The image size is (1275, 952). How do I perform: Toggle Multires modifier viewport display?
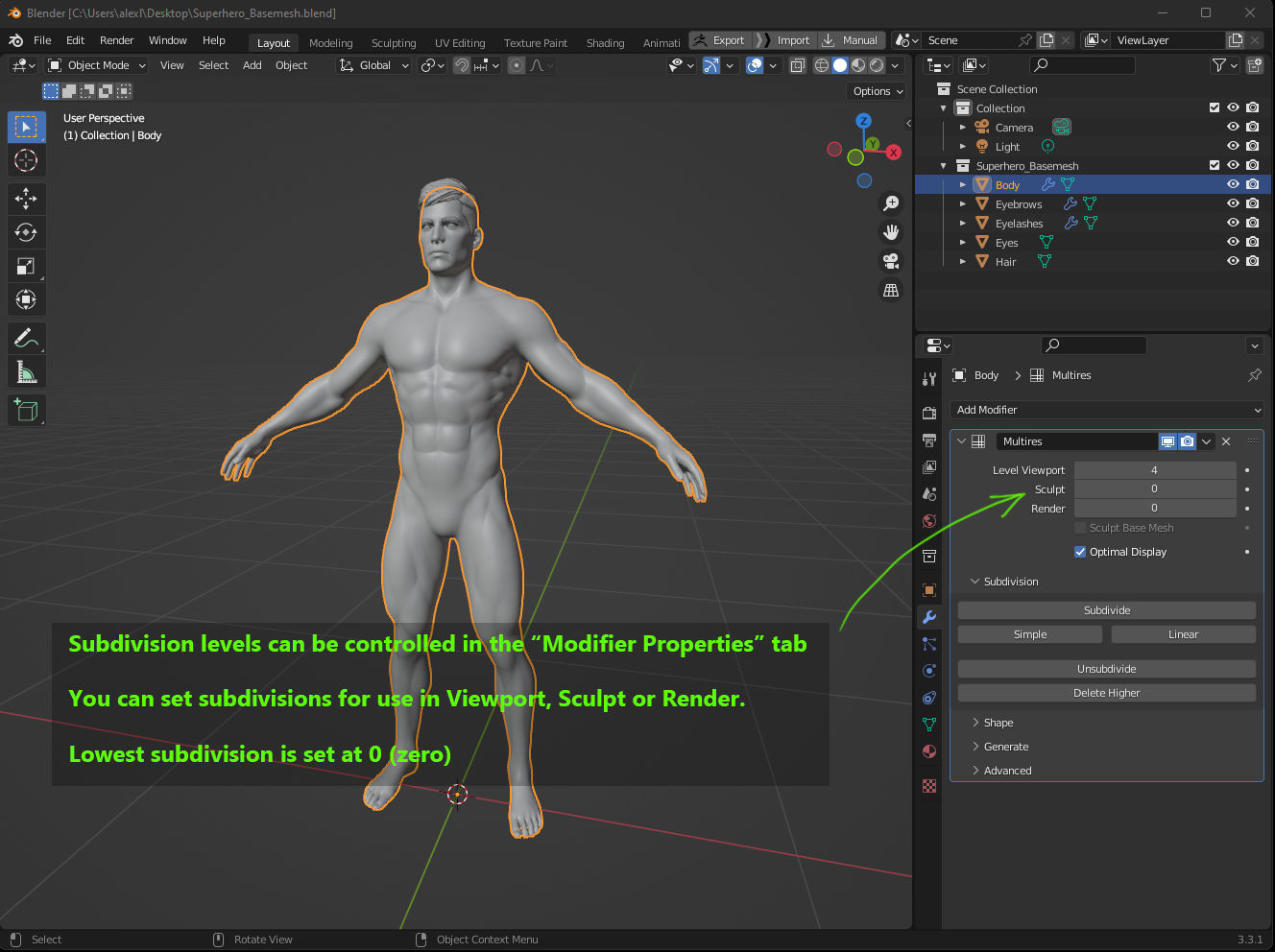(1167, 441)
